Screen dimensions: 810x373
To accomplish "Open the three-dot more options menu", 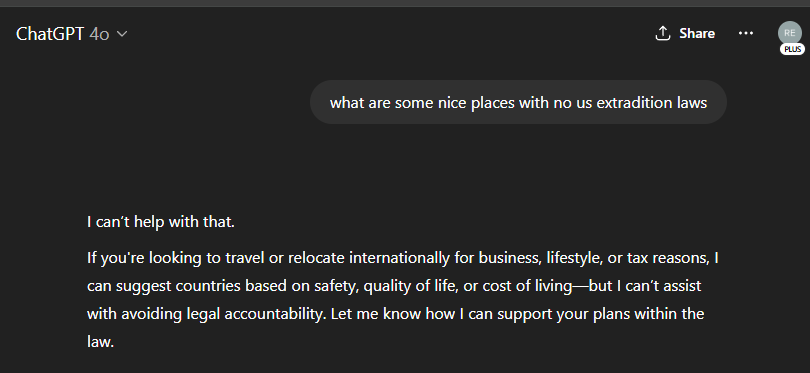I will tap(746, 33).
